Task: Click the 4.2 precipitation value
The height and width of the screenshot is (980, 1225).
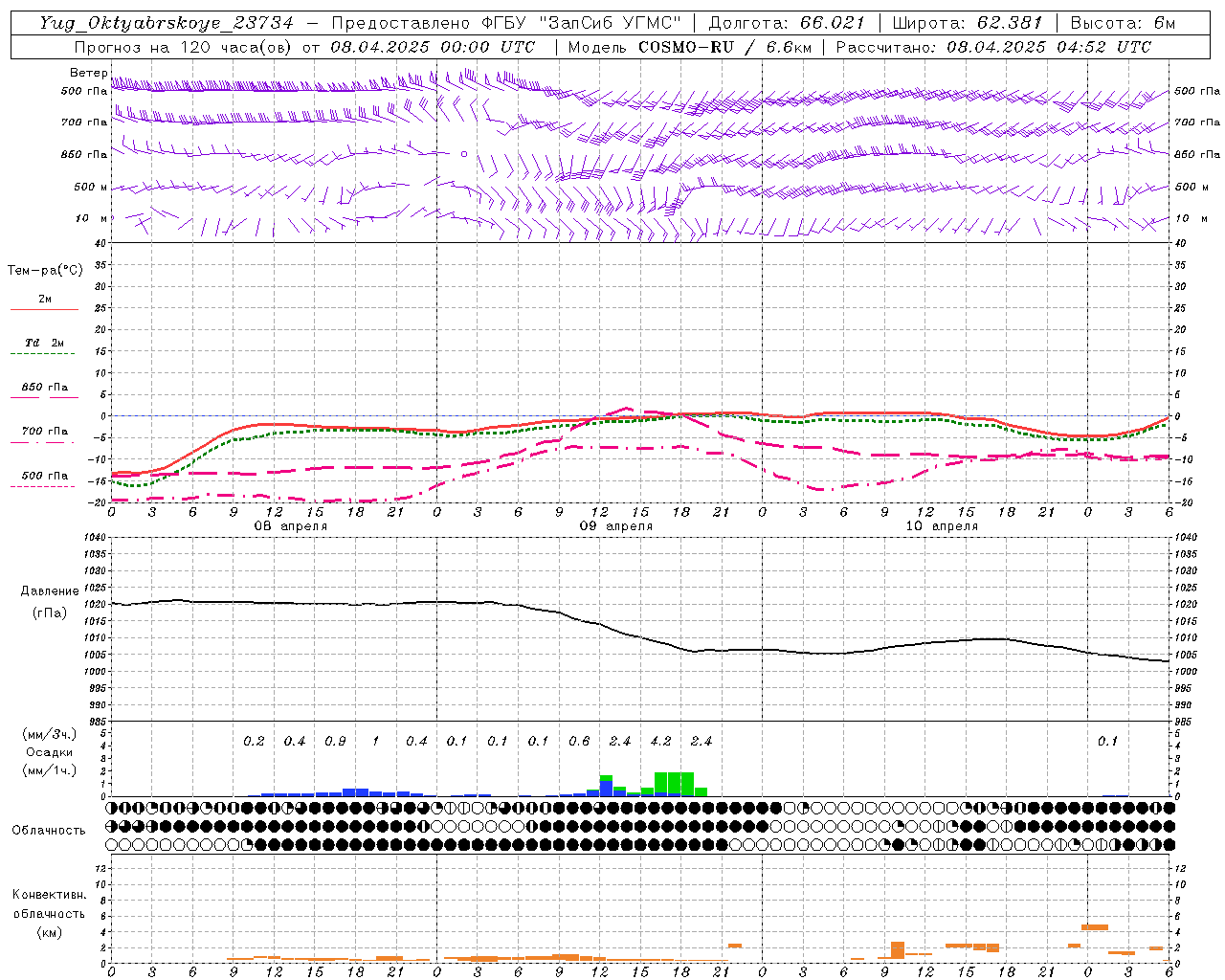Action: click(x=660, y=741)
